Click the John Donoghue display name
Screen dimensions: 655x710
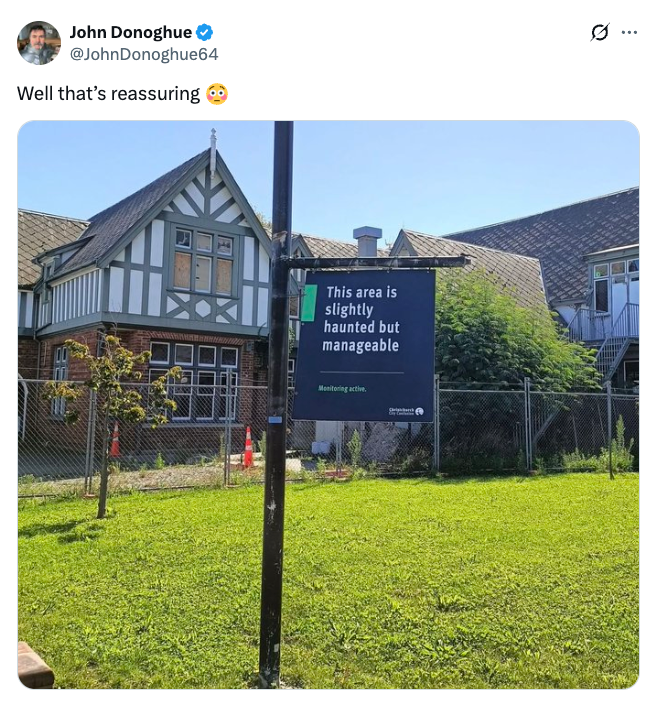tap(131, 32)
